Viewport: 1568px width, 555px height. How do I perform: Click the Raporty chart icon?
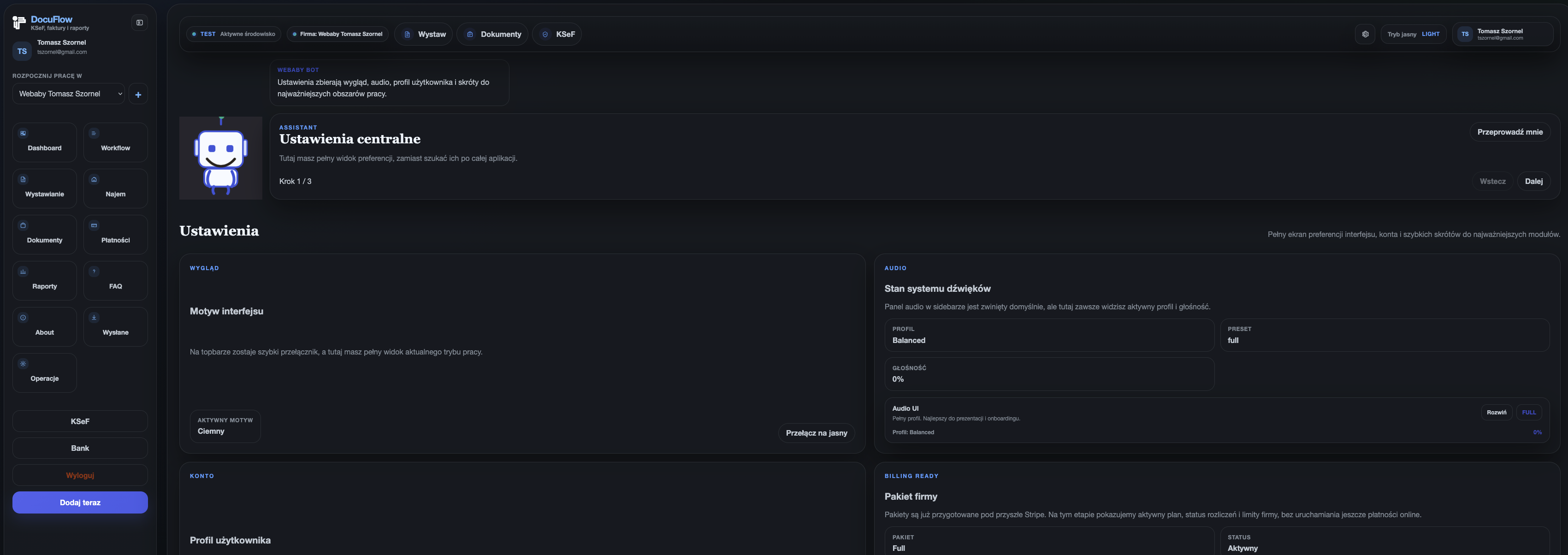(23, 272)
